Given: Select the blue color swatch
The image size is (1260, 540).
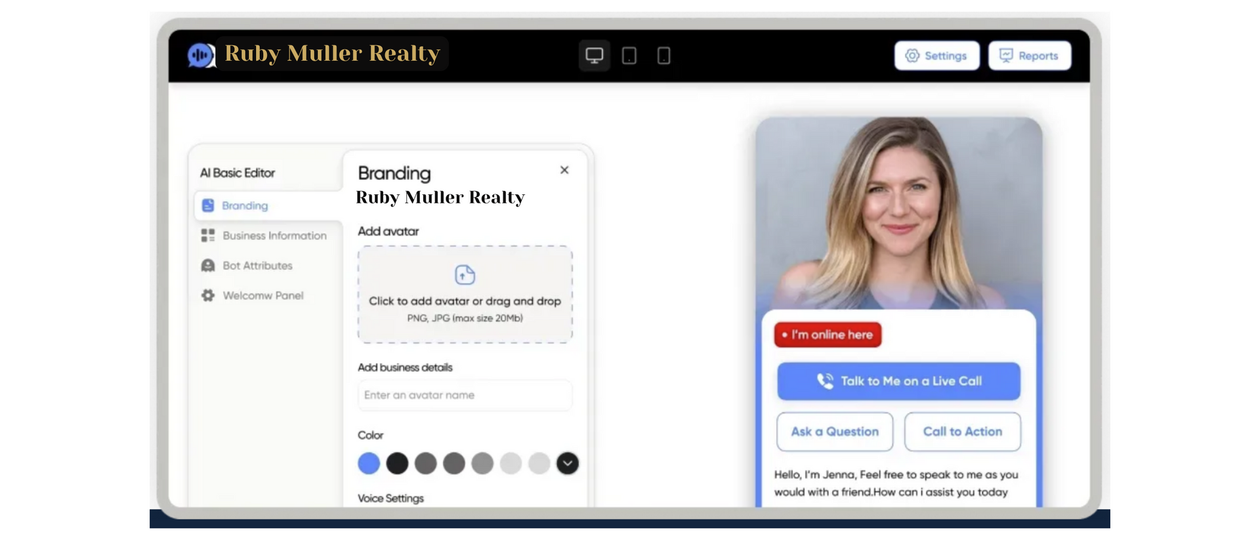Looking at the screenshot, I should (369, 463).
